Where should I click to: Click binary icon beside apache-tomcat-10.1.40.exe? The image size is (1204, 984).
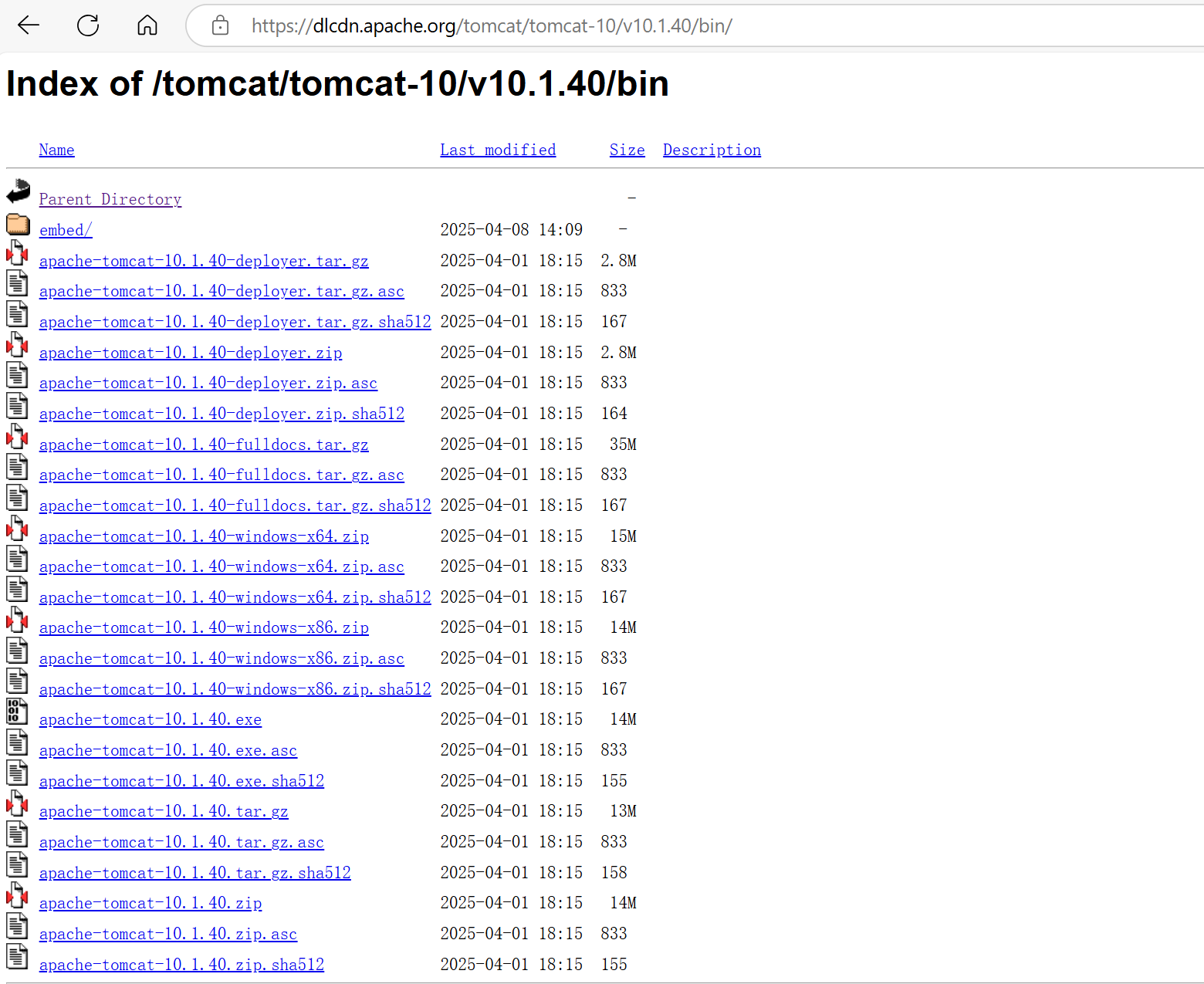pyautogui.click(x=18, y=712)
